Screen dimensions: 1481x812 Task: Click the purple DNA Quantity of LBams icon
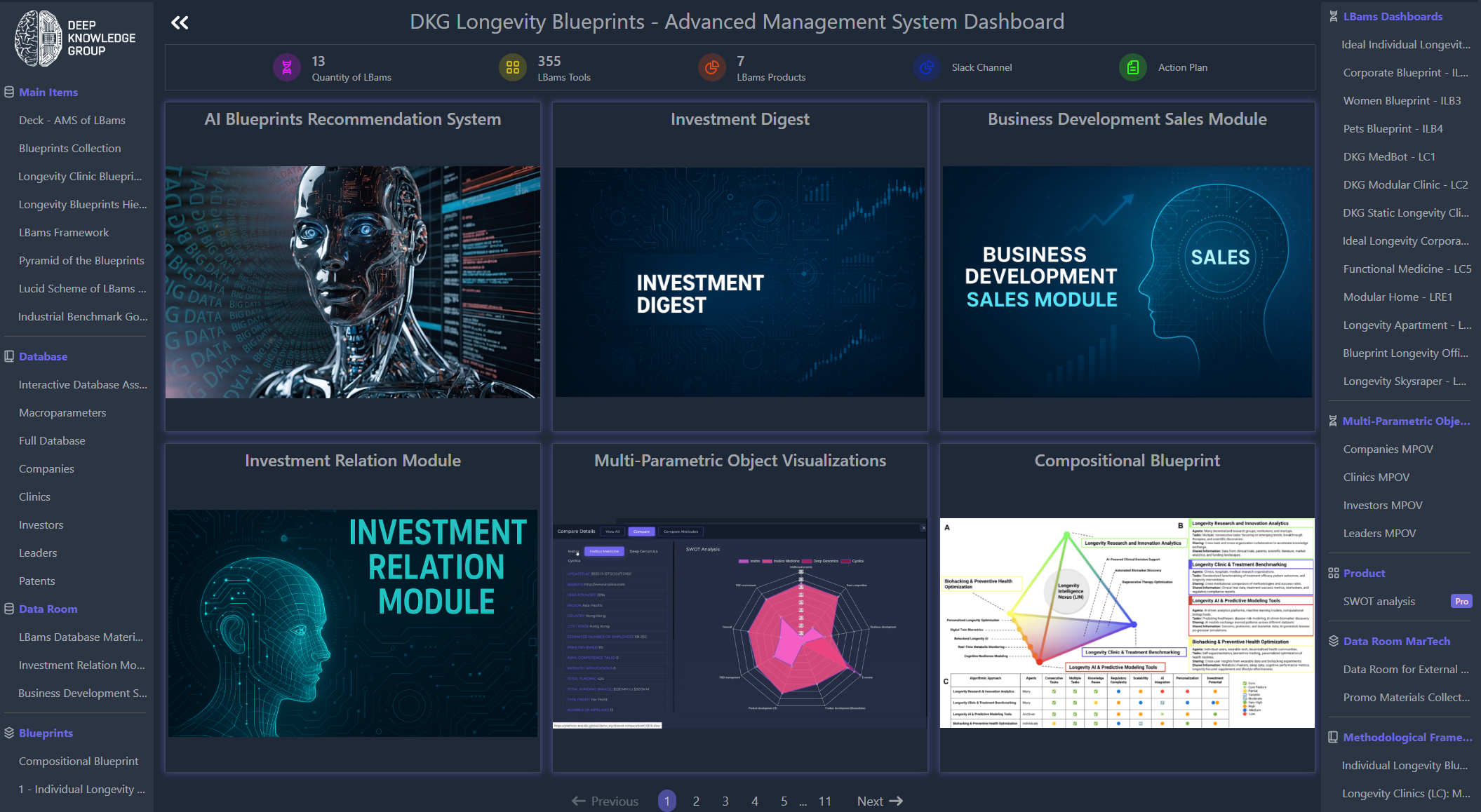286,68
